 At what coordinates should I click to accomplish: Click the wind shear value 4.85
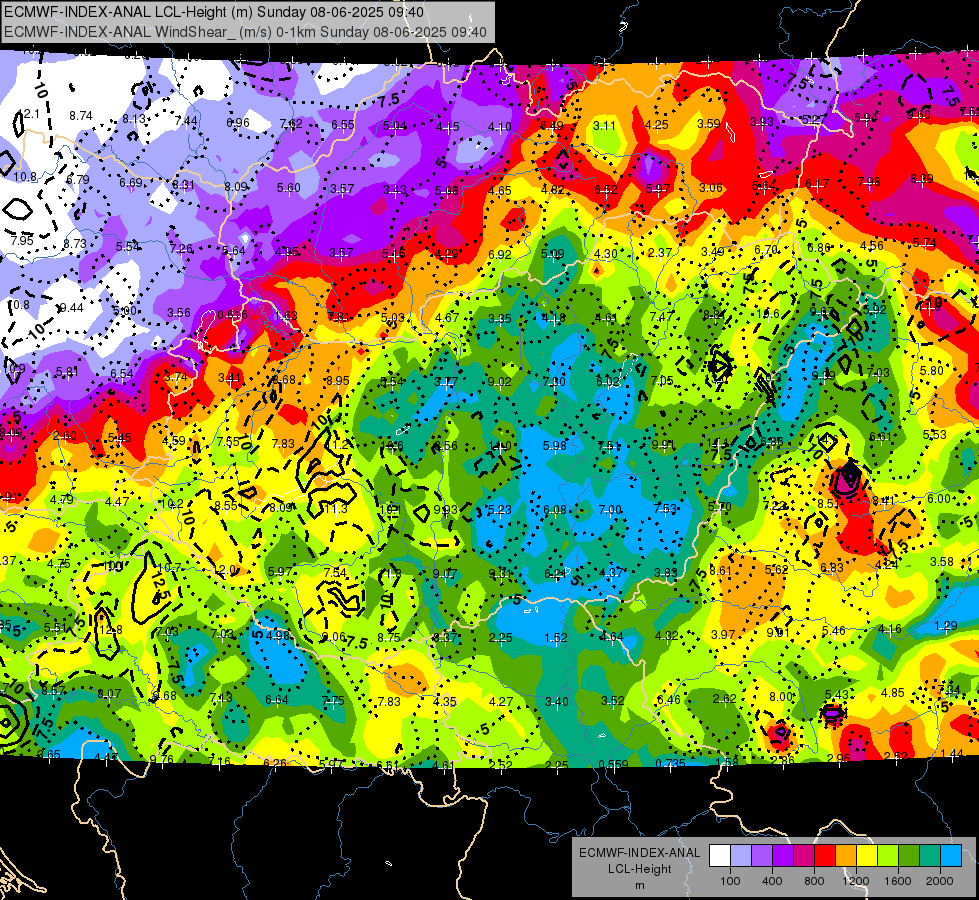point(892,692)
